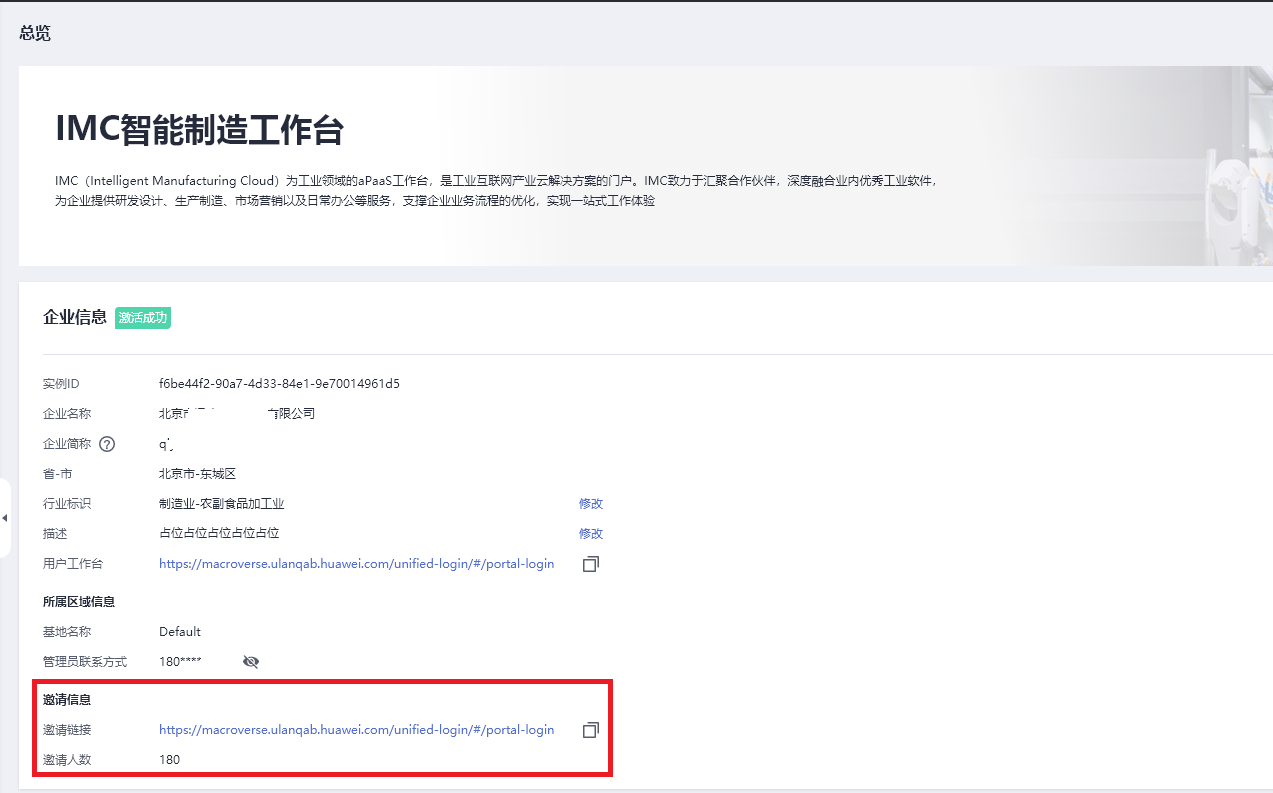Viewport: 1273px width, 793px height.
Task: Click 修改 next to 行业标识
Action: pyautogui.click(x=591, y=504)
